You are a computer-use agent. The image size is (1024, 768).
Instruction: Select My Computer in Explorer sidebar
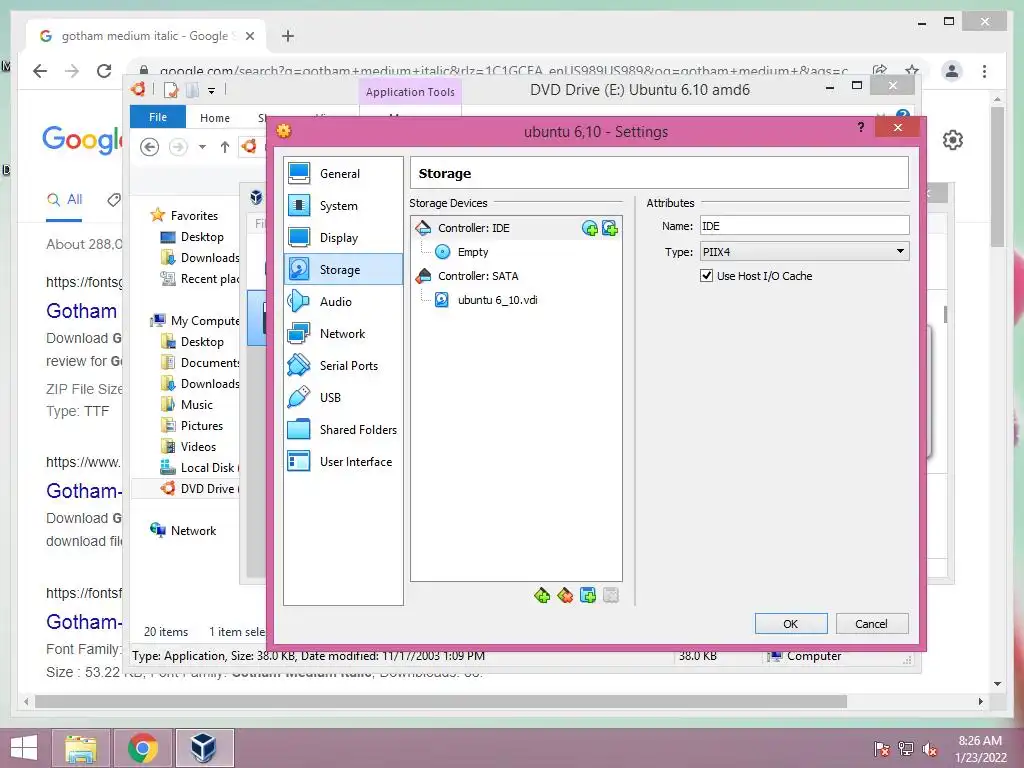(204, 321)
